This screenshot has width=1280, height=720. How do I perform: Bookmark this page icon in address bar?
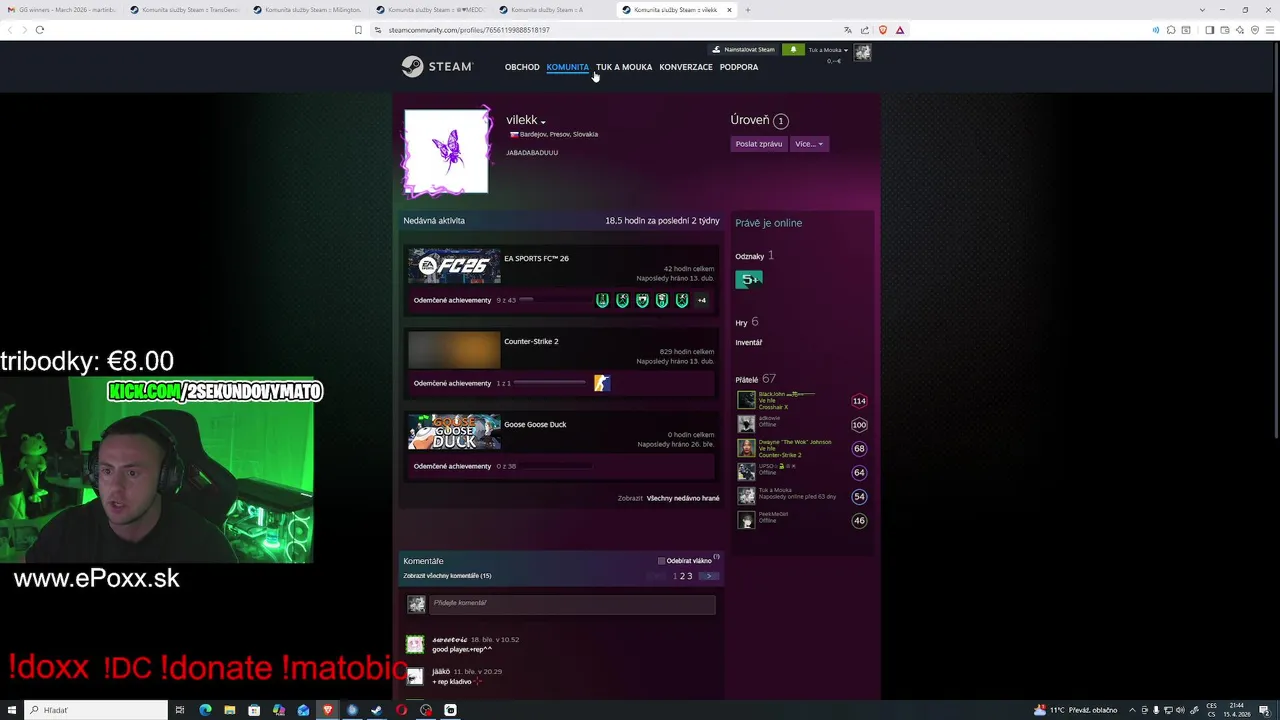[x=358, y=30]
